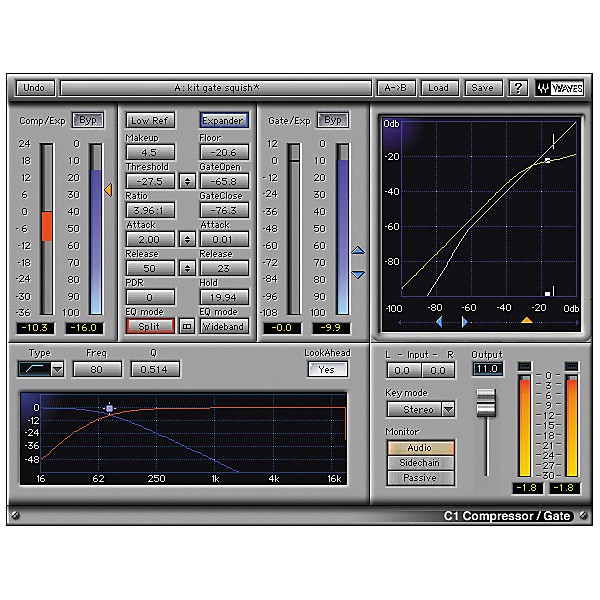Click the GateClose down-arrow marker
The height and width of the screenshot is (600, 600).
click(x=358, y=274)
